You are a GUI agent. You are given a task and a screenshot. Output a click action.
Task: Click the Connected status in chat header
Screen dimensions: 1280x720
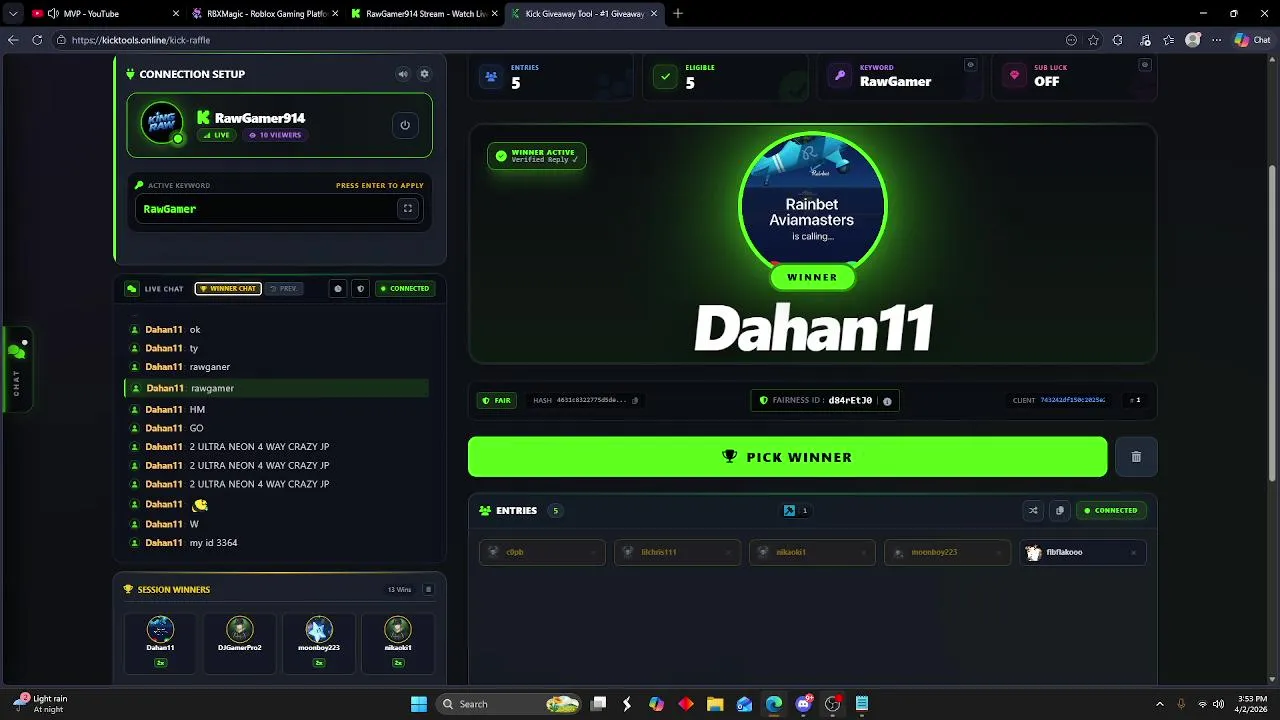pos(404,289)
